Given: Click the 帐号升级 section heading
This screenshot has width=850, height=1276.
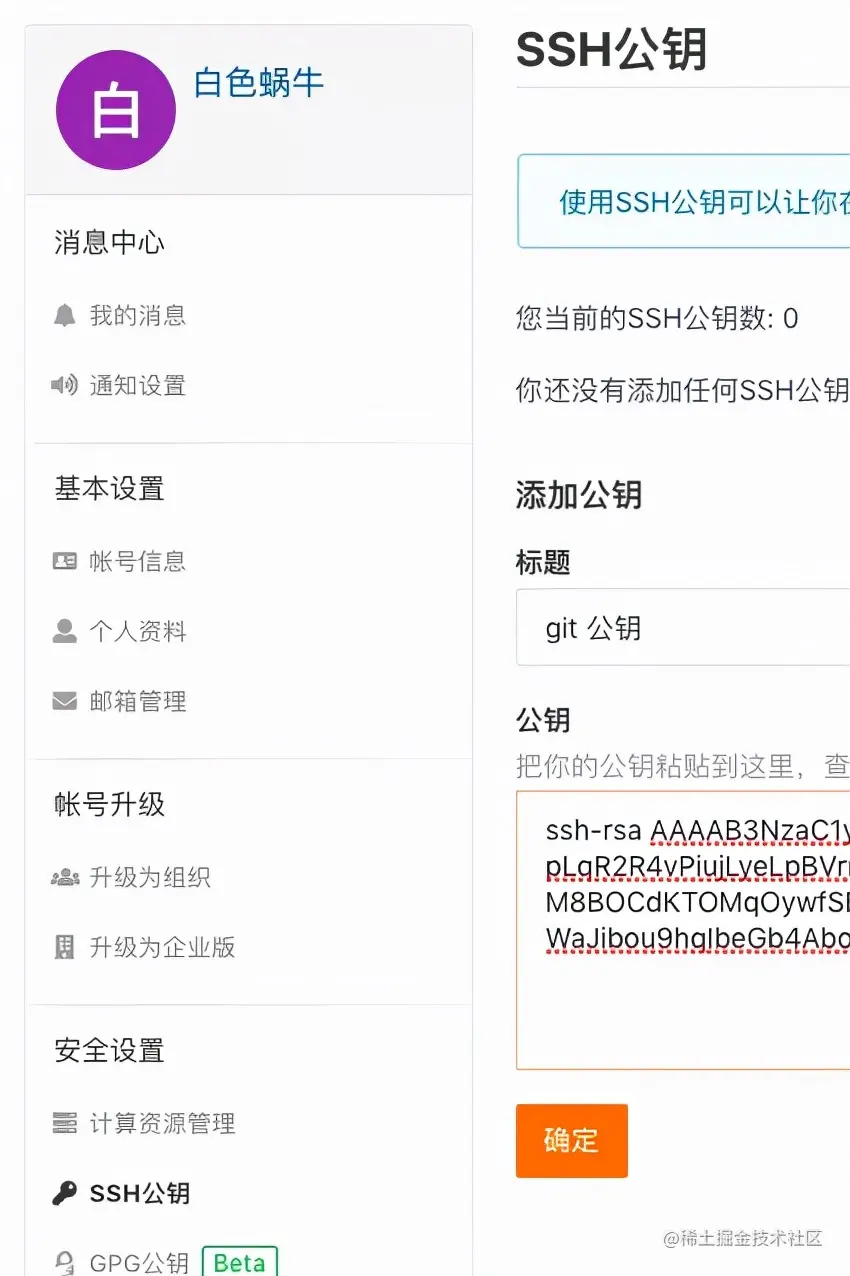Looking at the screenshot, I should (109, 804).
